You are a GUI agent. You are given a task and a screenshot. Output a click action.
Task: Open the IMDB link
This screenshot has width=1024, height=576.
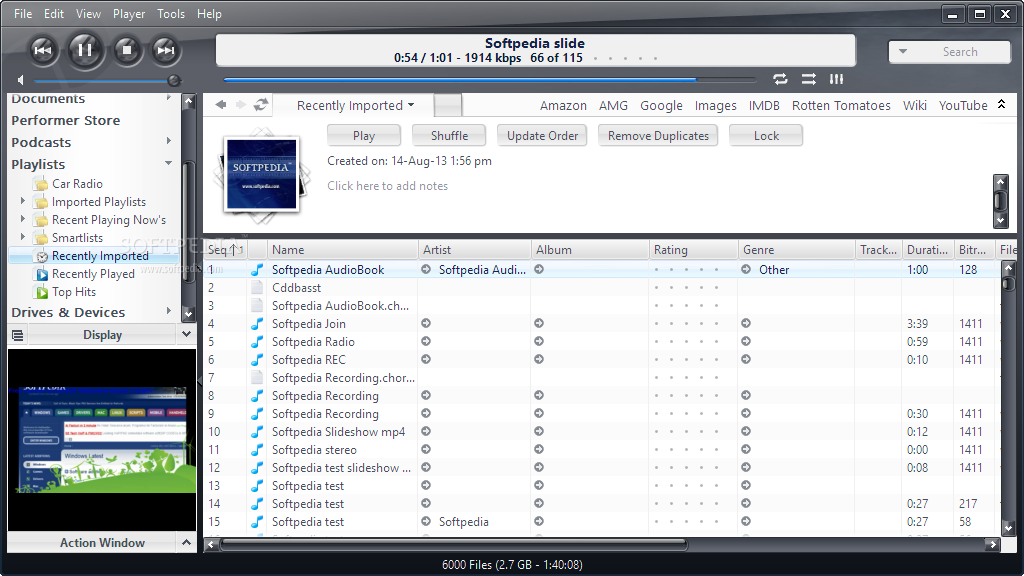click(764, 106)
